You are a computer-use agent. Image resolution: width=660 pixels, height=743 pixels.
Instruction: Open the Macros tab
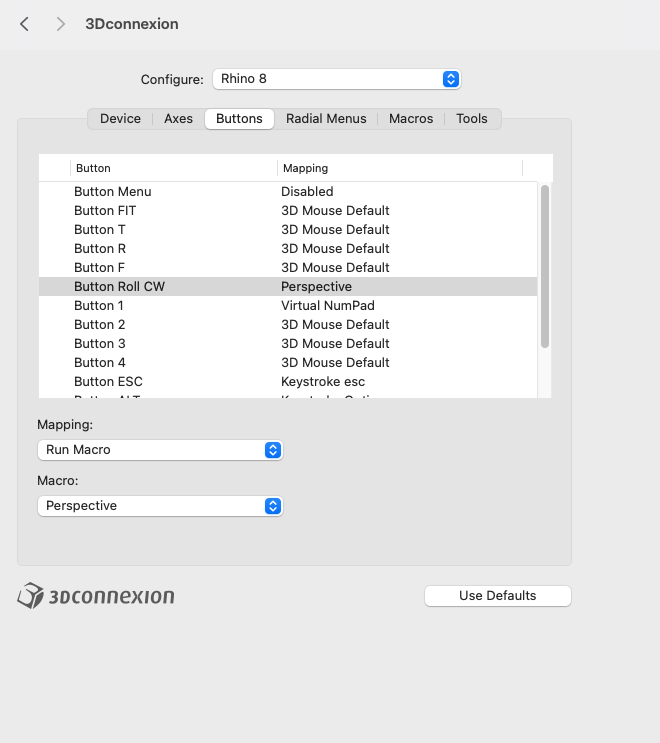pos(411,118)
